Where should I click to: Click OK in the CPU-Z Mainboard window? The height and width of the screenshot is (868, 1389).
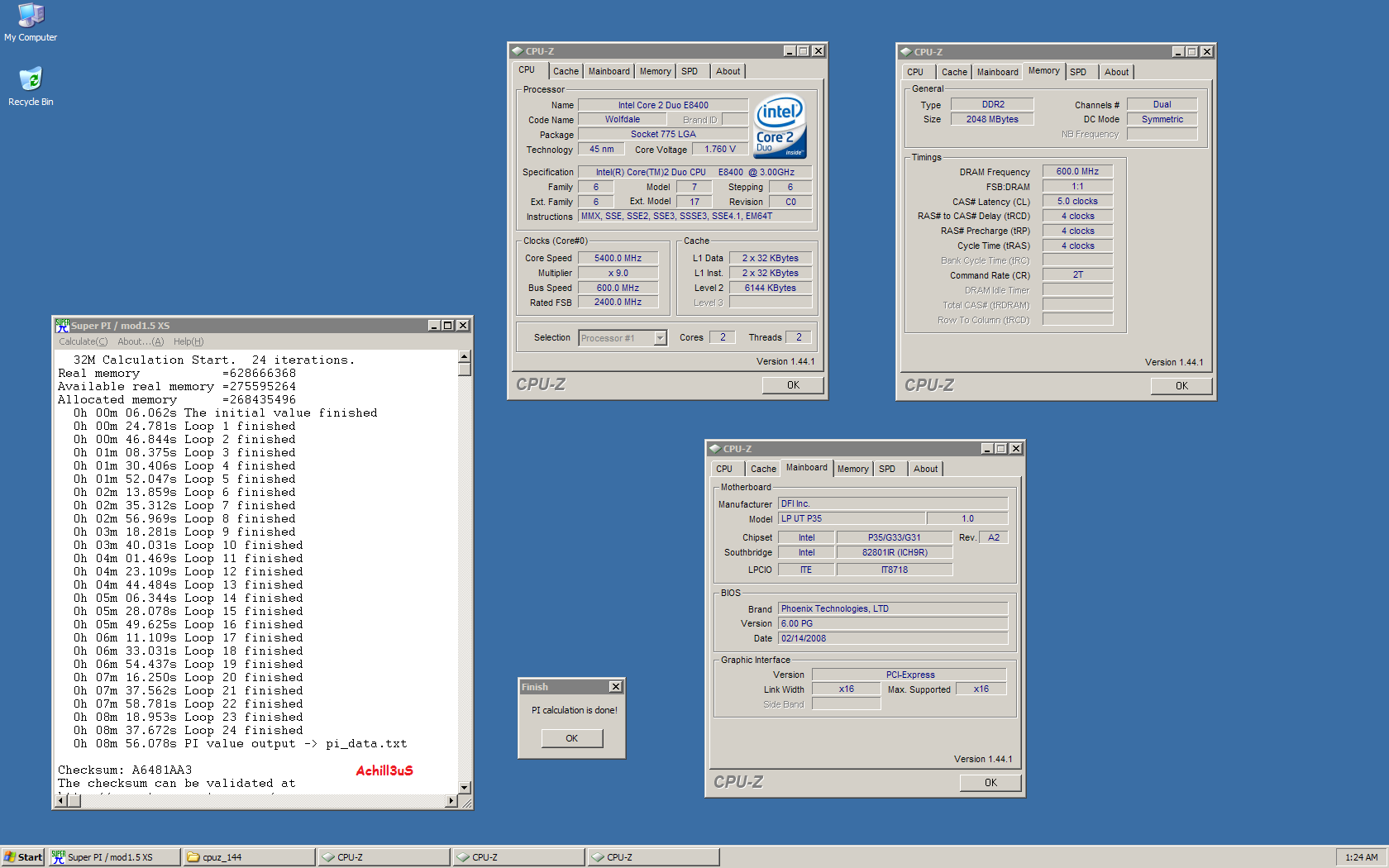(991, 783)
